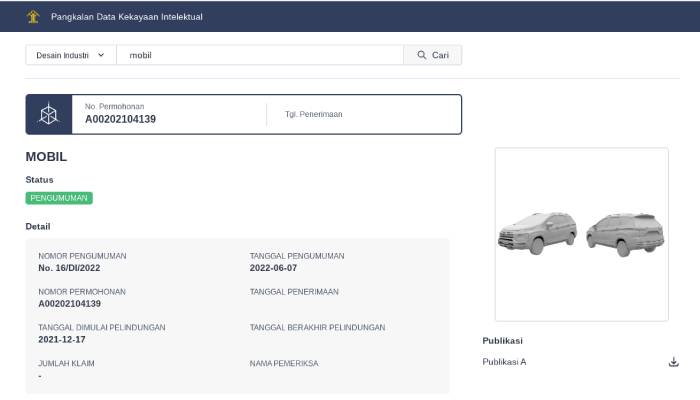Click the Tanggal Berakhir Pelindungan label
Screen dimensions: 700x400
pos(317,327)
